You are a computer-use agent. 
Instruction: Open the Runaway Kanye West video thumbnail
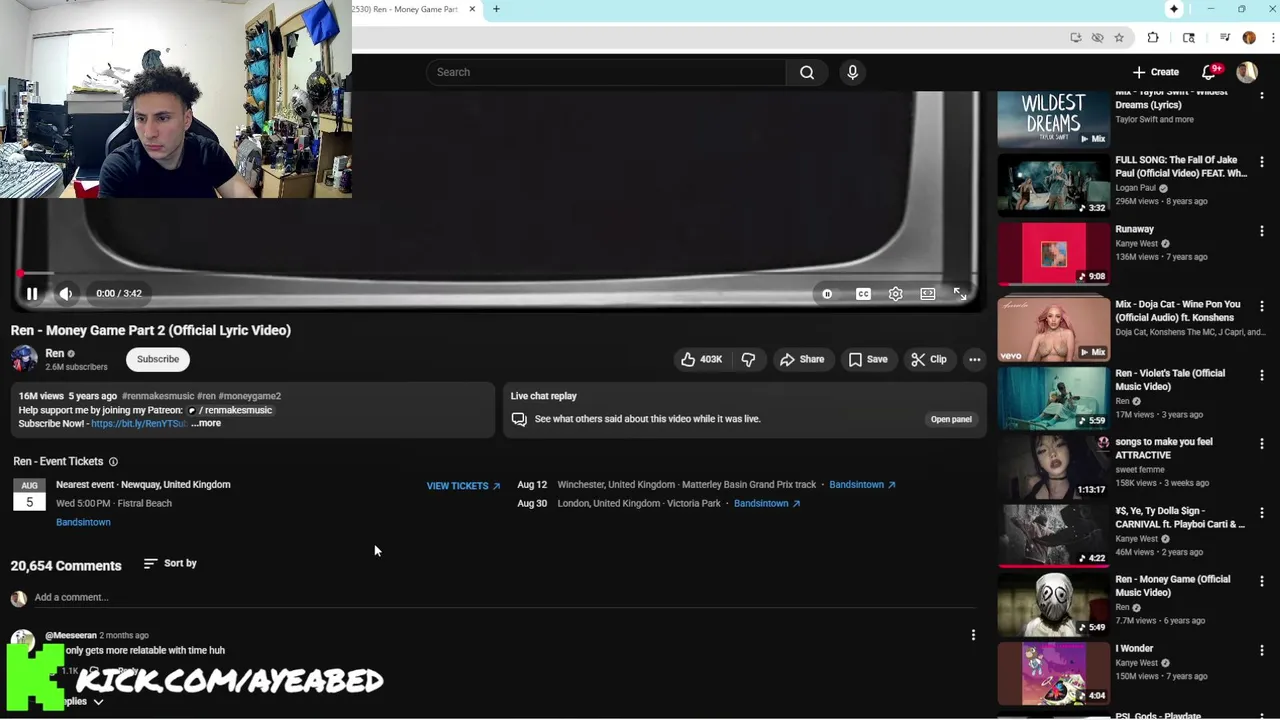pyautogui.click(x=1054, y=254)
